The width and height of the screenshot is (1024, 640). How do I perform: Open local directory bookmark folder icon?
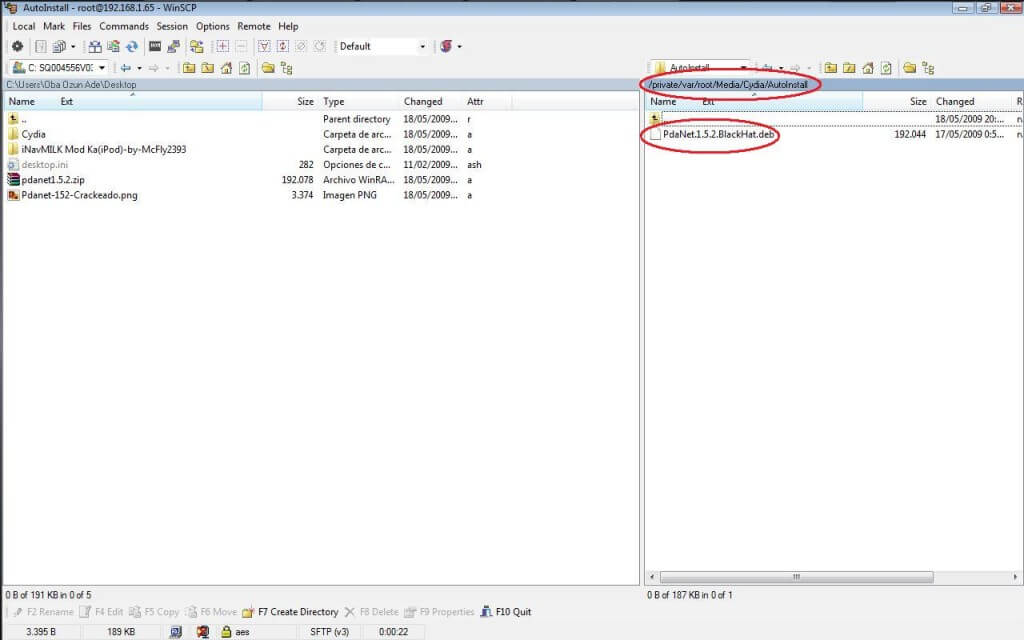268,68
